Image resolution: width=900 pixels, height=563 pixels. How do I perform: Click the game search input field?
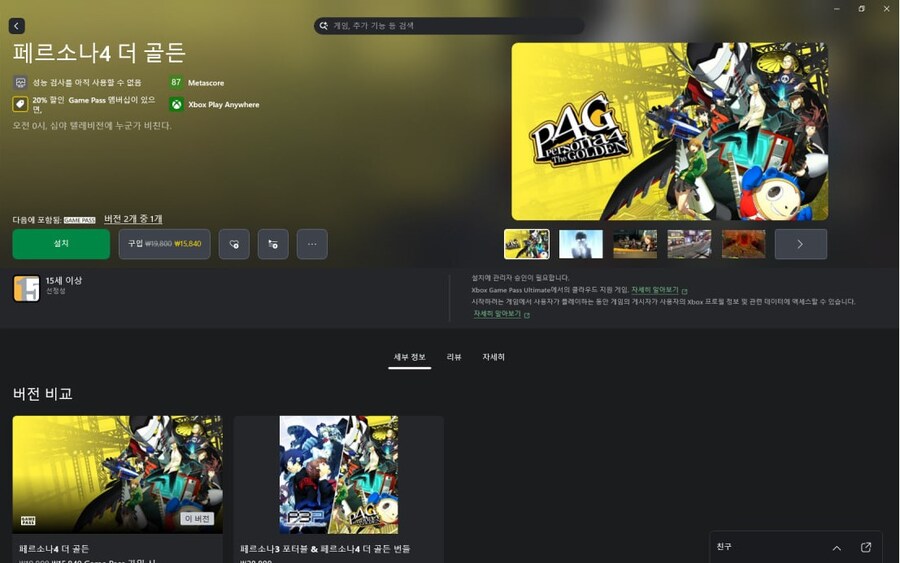450,26
